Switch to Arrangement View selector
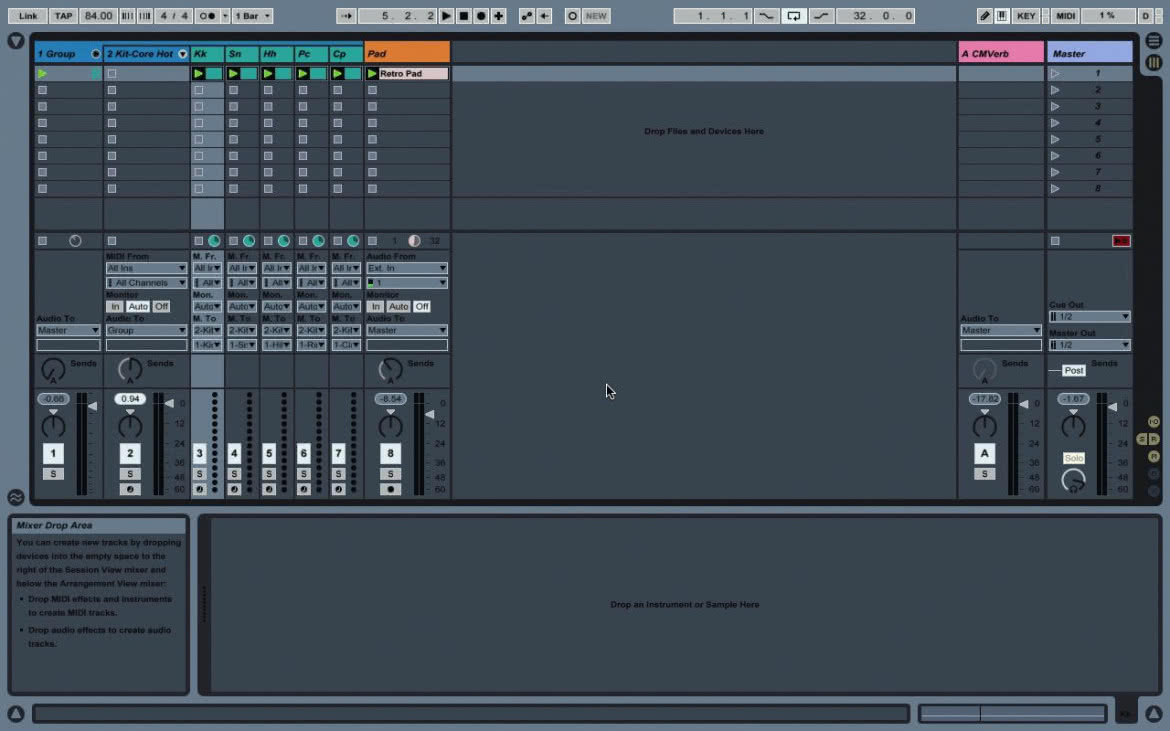 (x=1154, y=41)
